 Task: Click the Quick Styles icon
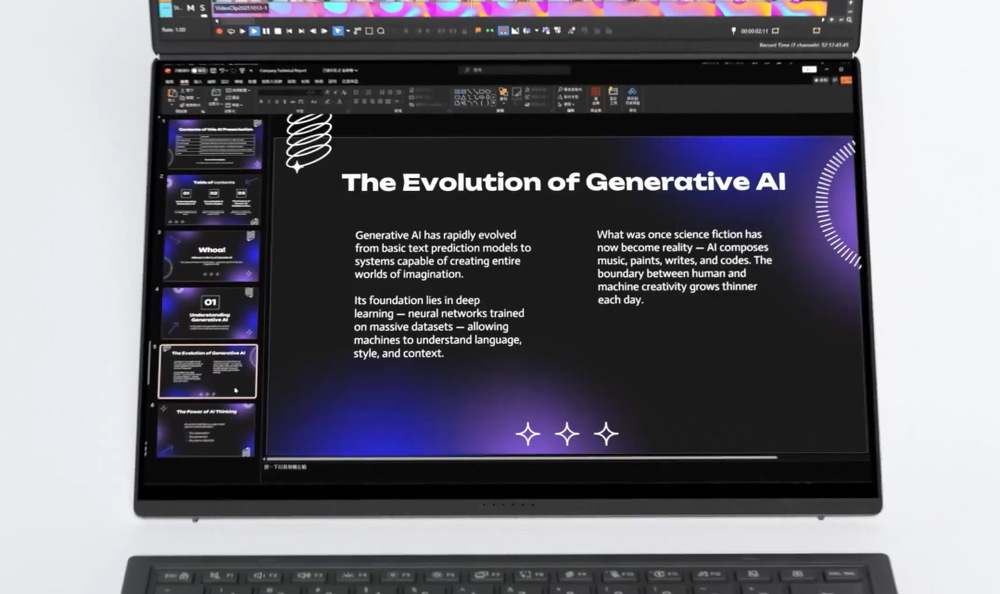click(x=517, y=94)
